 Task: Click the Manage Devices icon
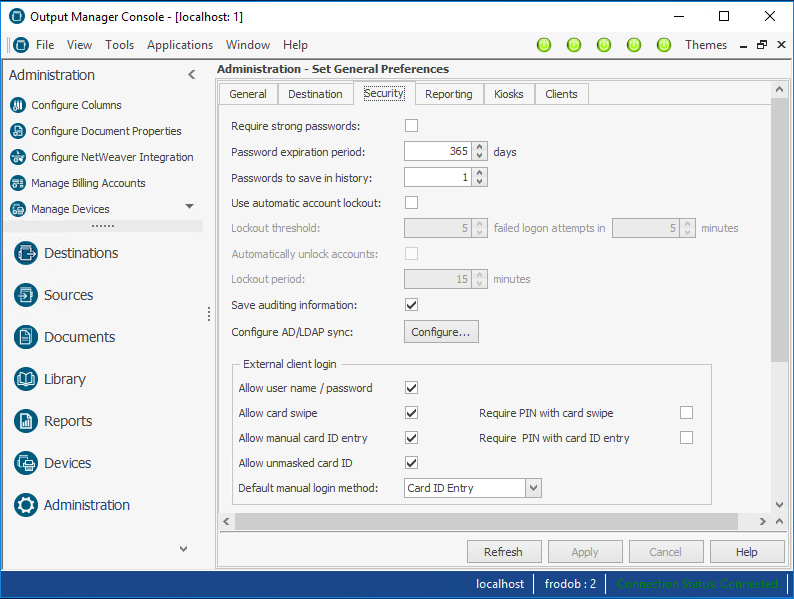click(x=18, y=209)
